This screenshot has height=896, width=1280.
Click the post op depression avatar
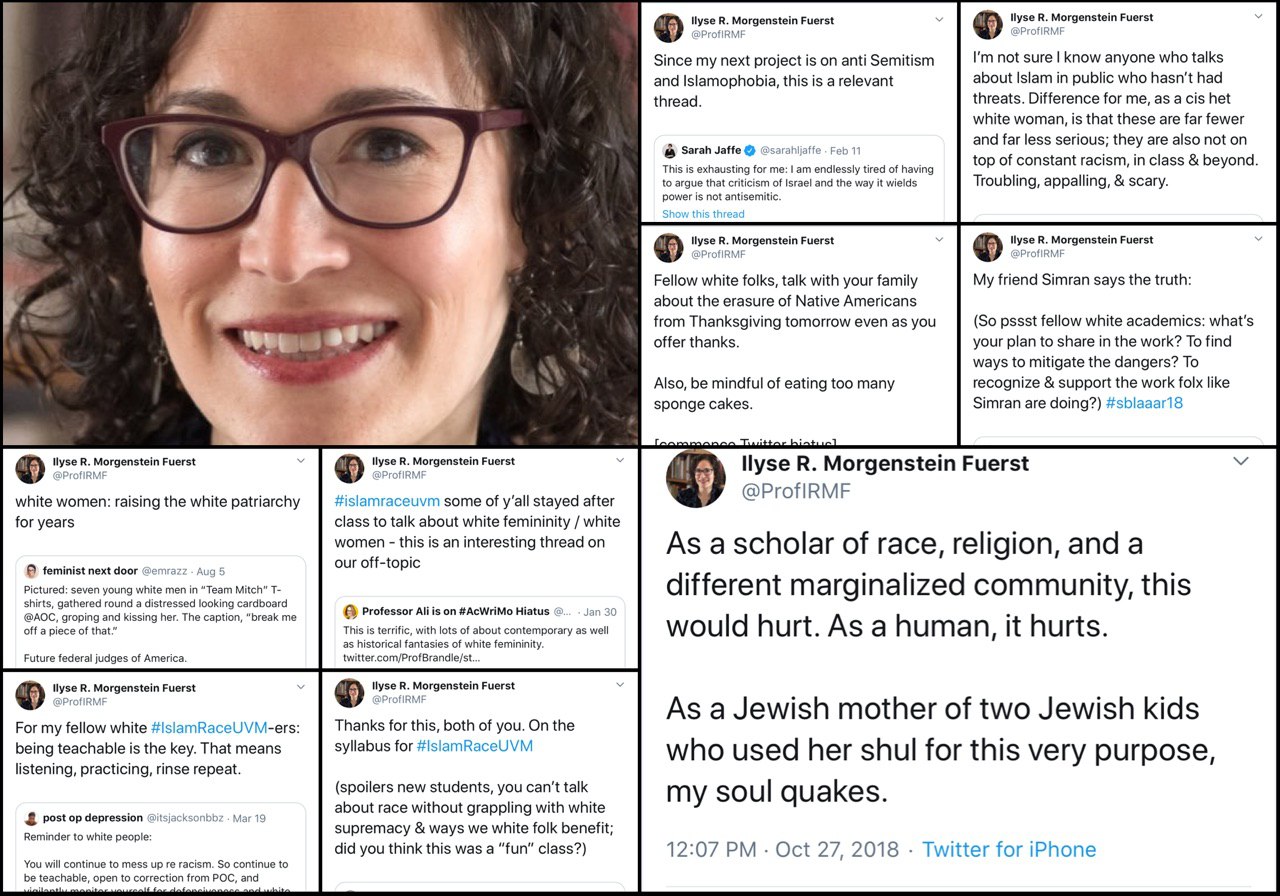(x=31, y=818)
